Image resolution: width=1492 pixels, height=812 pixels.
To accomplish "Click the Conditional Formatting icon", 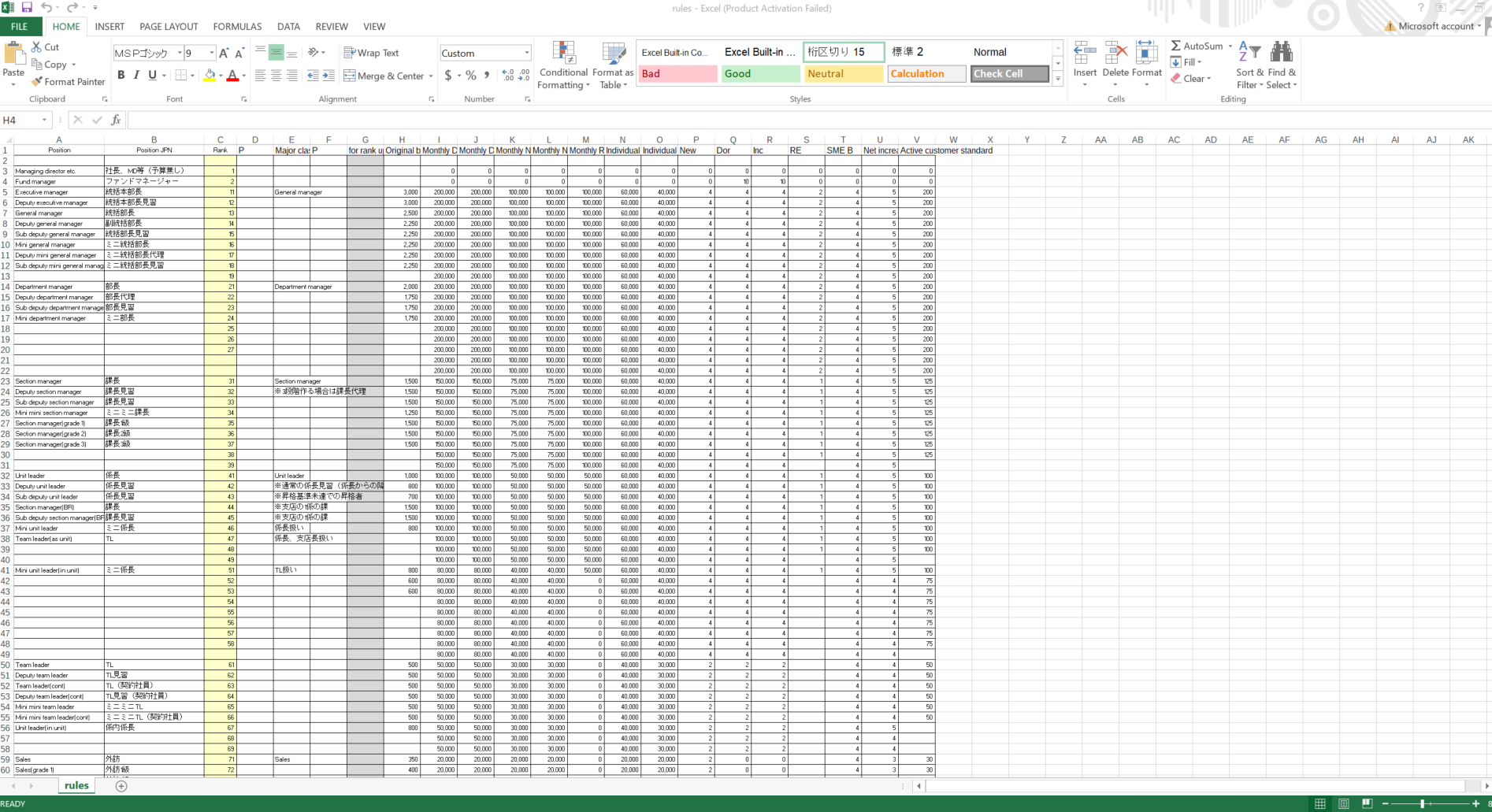I will [563, 54].
